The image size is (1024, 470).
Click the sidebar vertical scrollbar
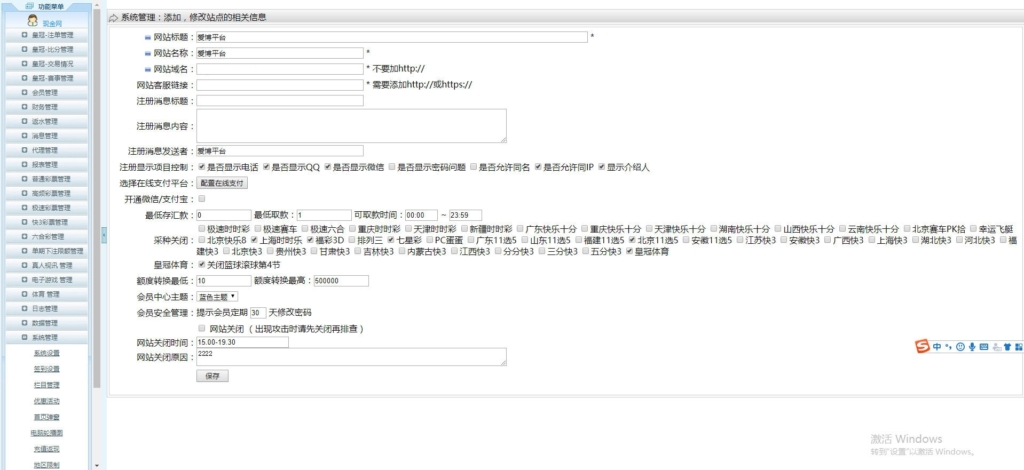[97, 200]
